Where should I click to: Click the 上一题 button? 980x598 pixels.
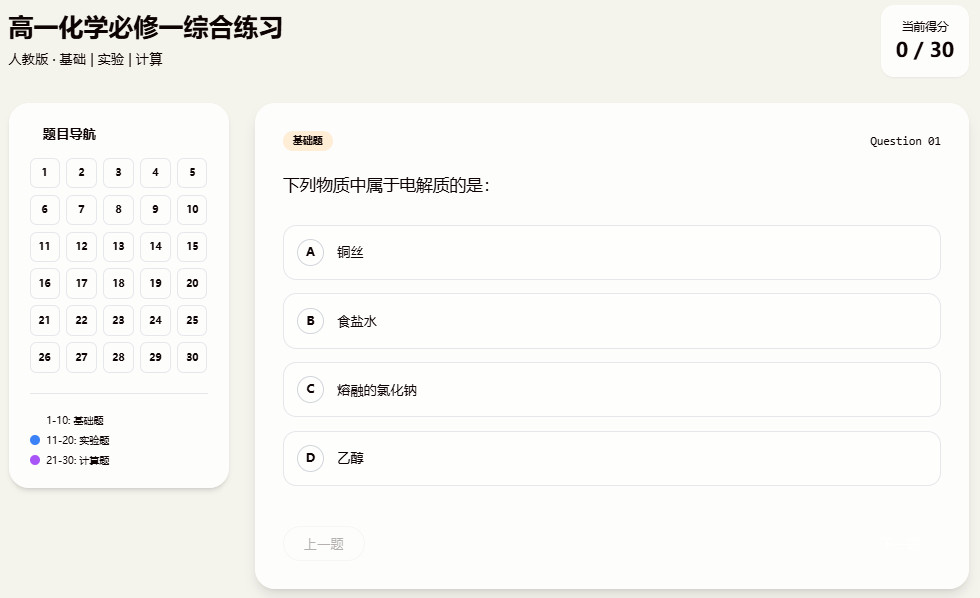pyautogui.click(x=323, y=543)
